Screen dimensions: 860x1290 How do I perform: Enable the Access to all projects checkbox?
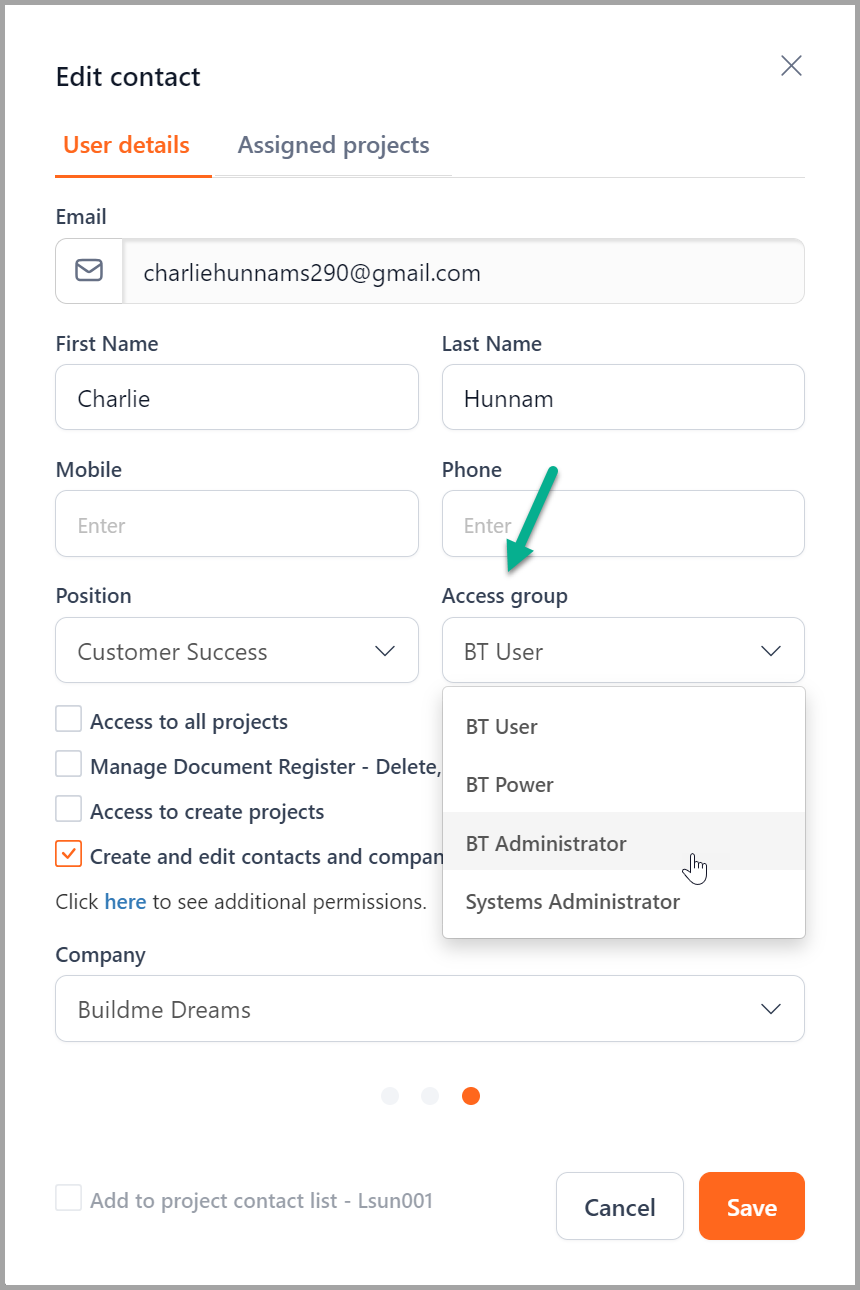68,718
